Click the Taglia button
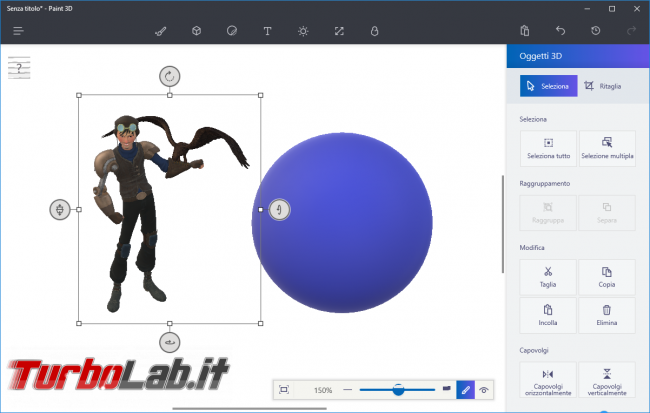The image size is (650, 413). [548, 277]
